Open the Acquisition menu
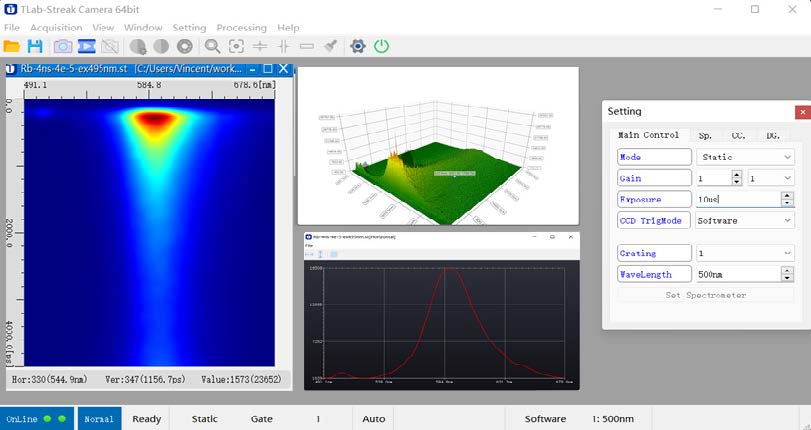811x430 pixels. 56,27
